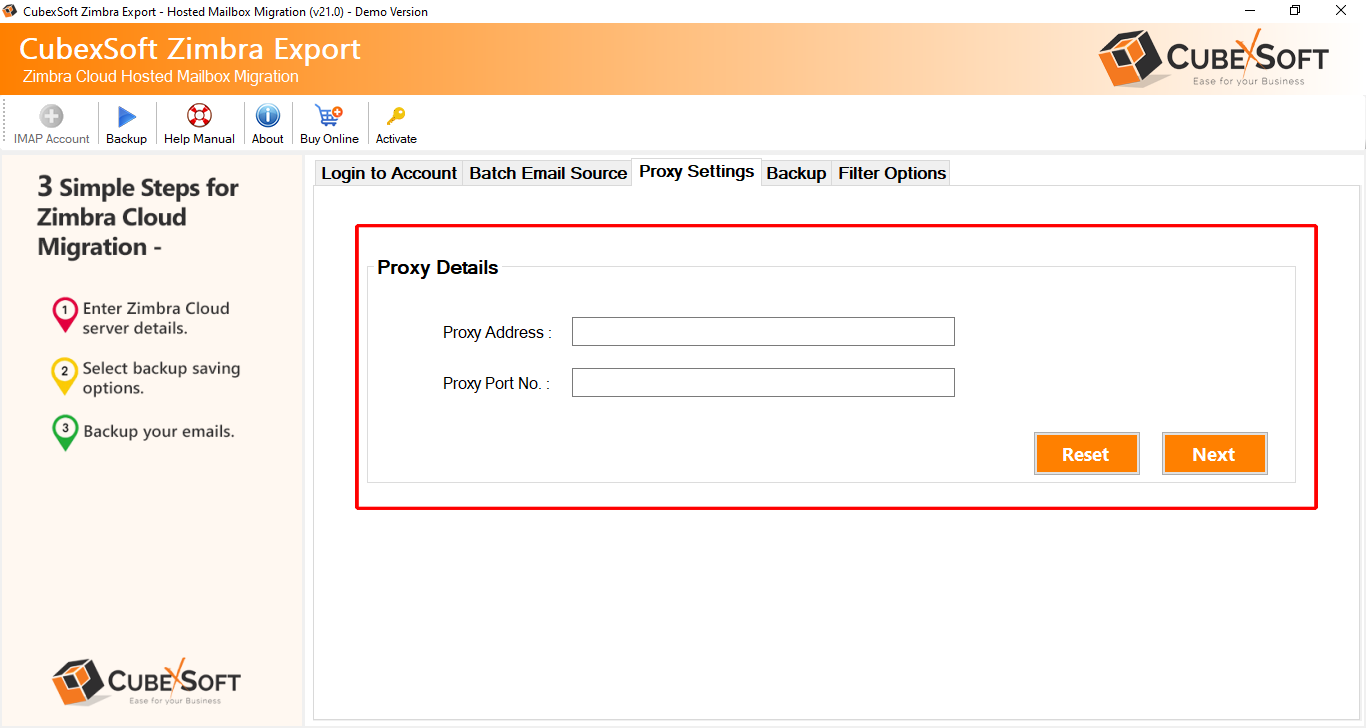Click the CubexSoft logo in left sidebar
Viewport: 1366px width, 728px height.
(x=146, y=681)
